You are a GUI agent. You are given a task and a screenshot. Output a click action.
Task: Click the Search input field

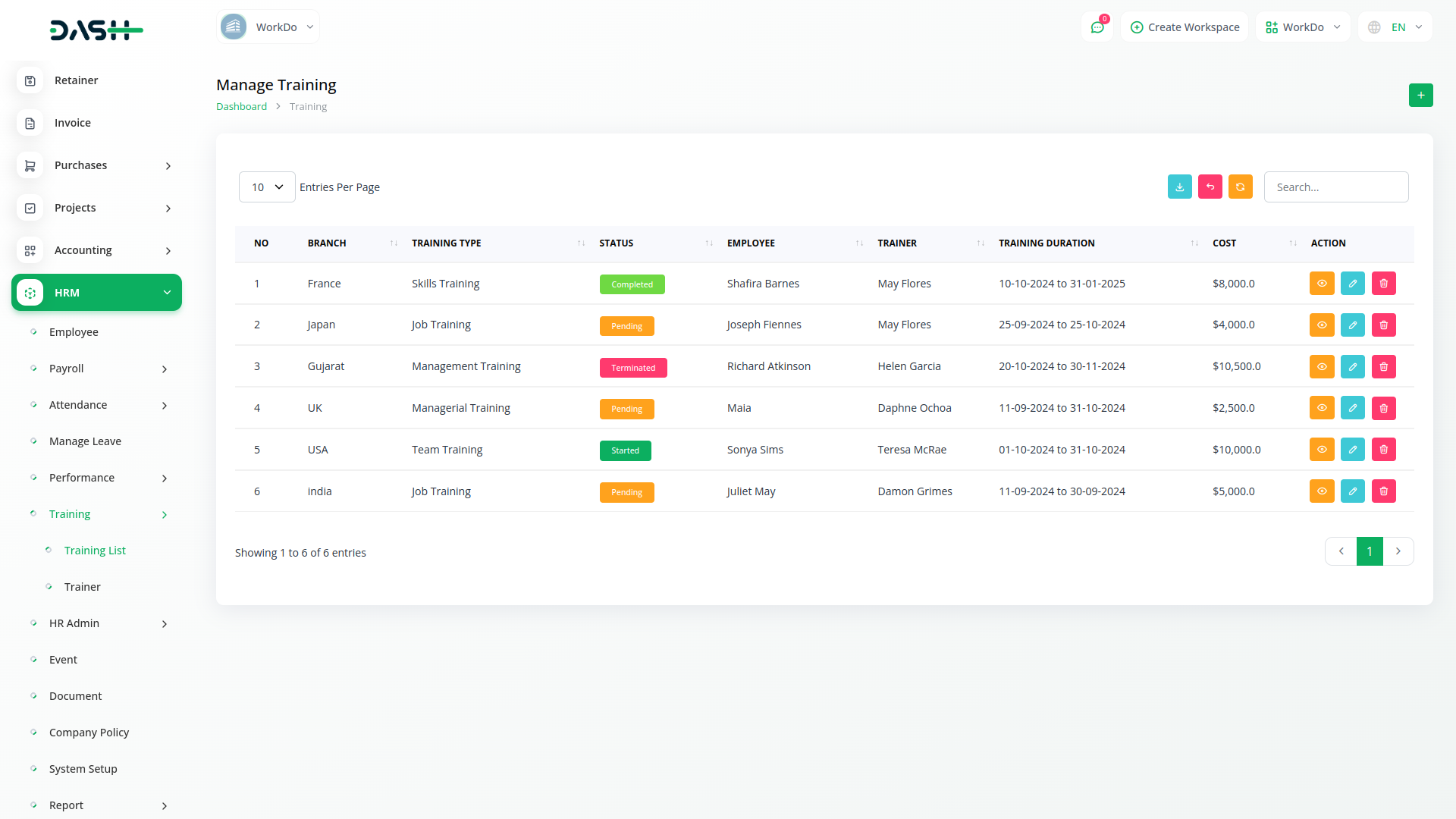[x=1335, y=187]
